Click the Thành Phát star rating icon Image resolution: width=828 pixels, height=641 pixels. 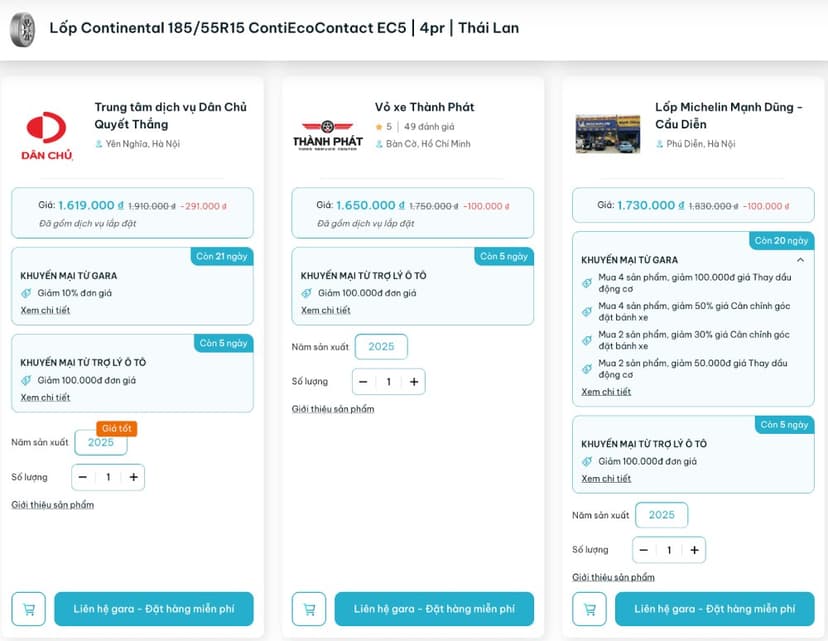tap(379, 127)
